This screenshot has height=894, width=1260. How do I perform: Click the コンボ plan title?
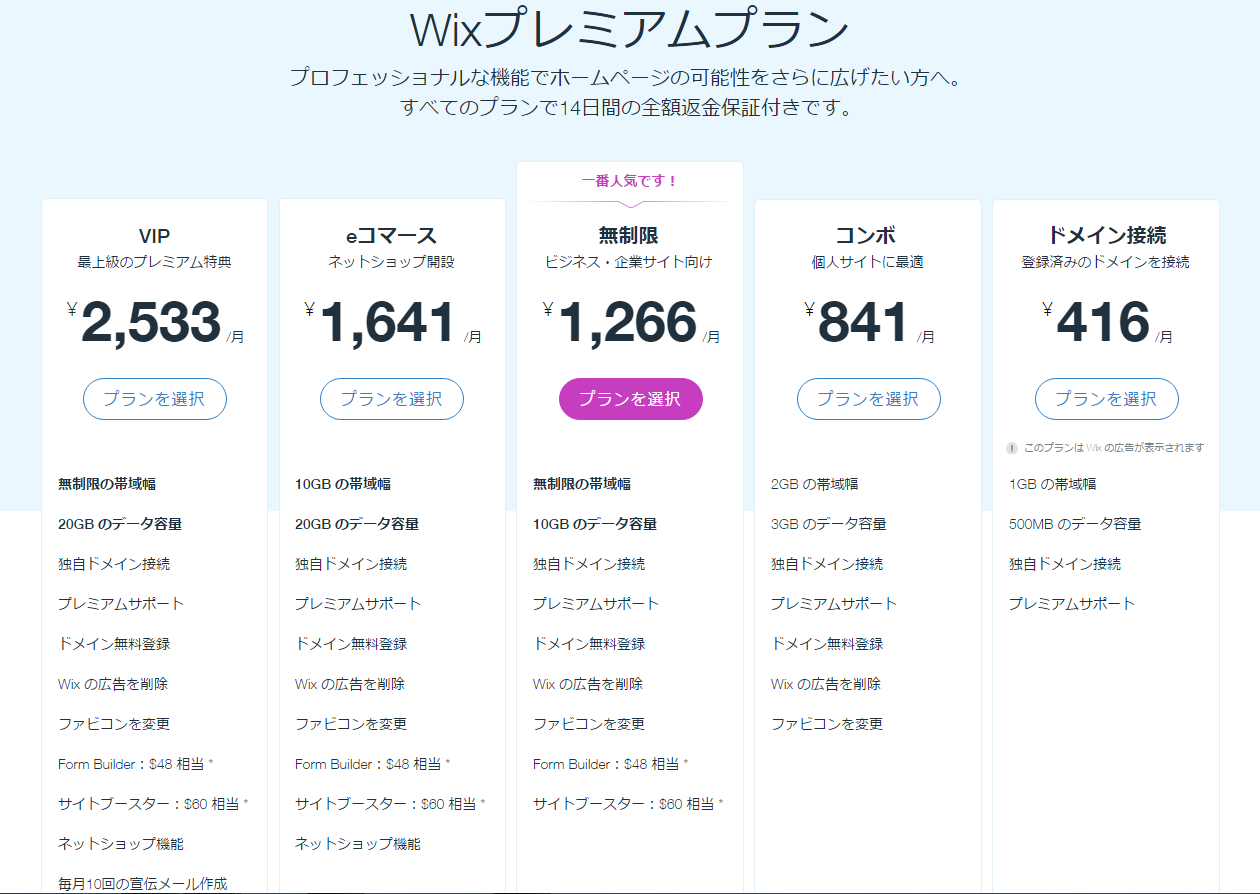click(x=867, y=237)
